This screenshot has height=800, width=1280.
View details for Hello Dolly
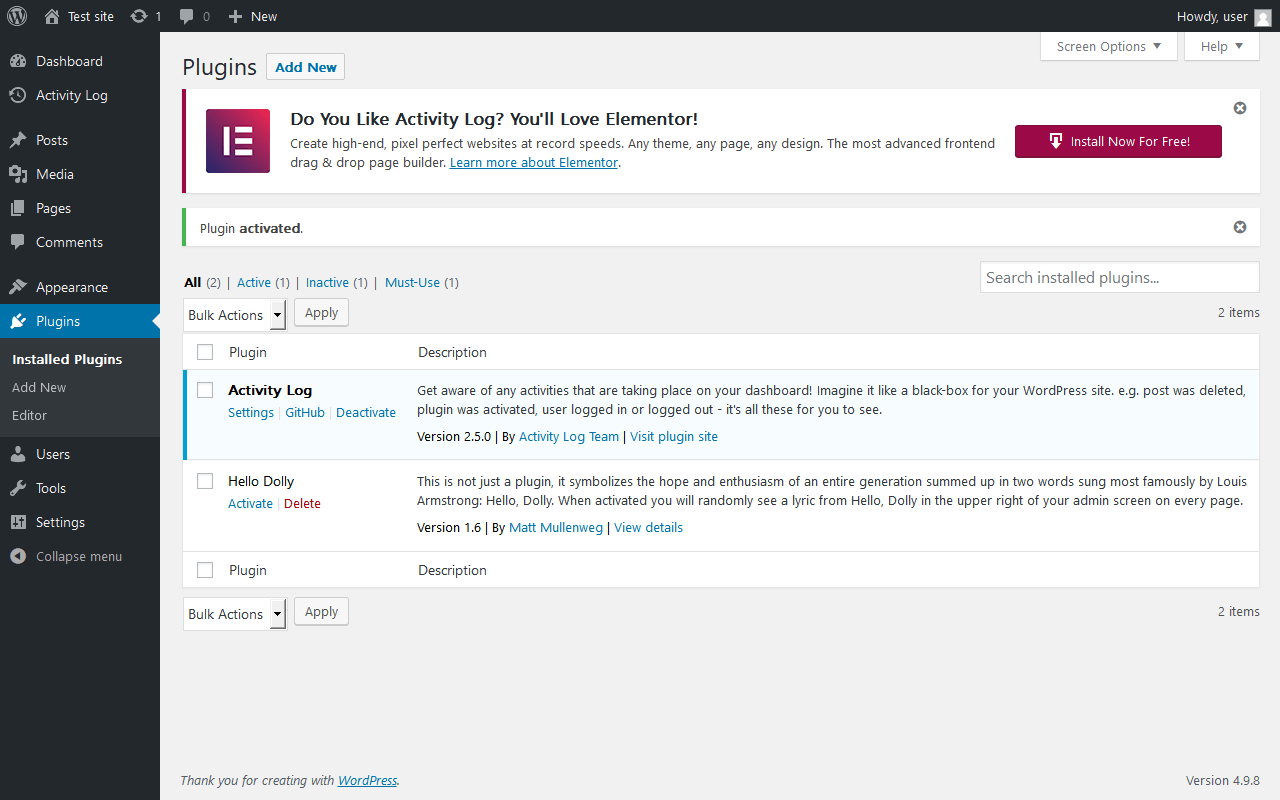pos(648,527)
